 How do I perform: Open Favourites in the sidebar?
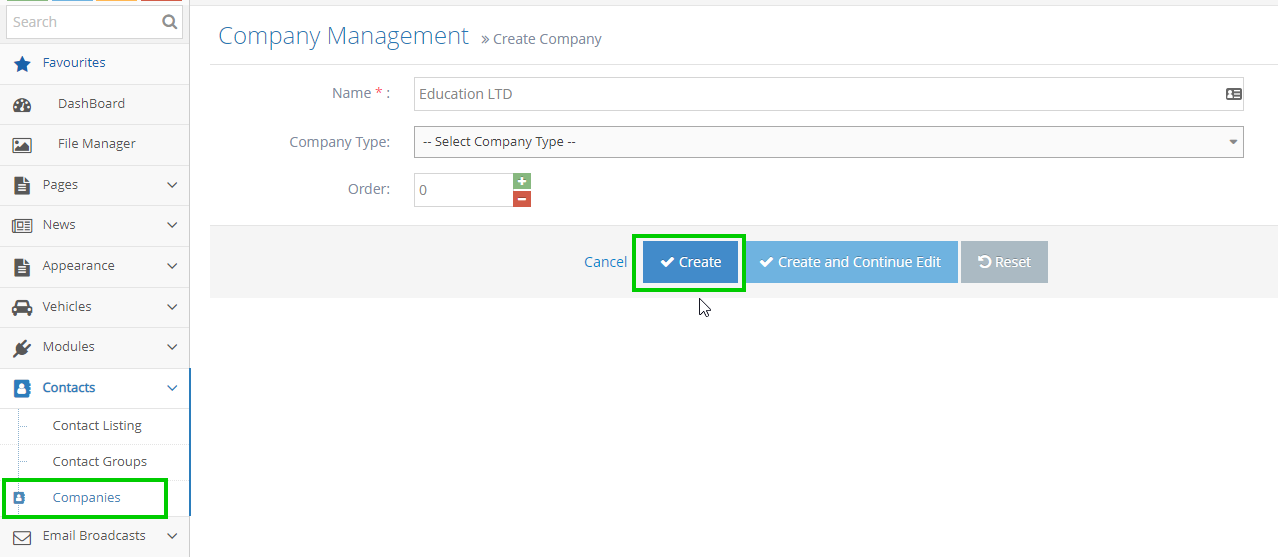pyautogui.click(x=74, y=63)
